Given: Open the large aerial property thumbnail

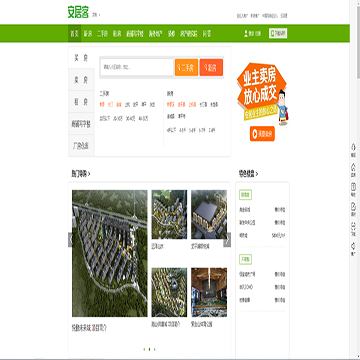Looking at the screenshot, I should pyautogui.click(x=110, y=253).
